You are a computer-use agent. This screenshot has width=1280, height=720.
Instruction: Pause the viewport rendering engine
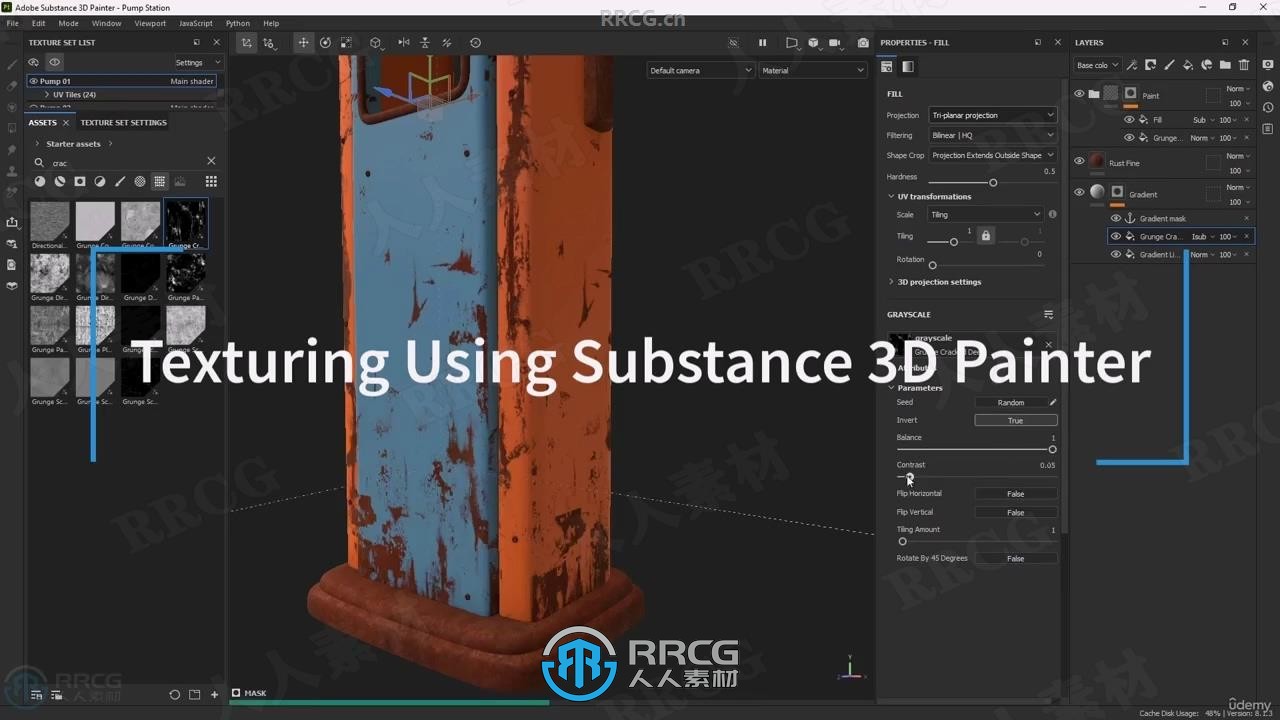tap(762, 43)
